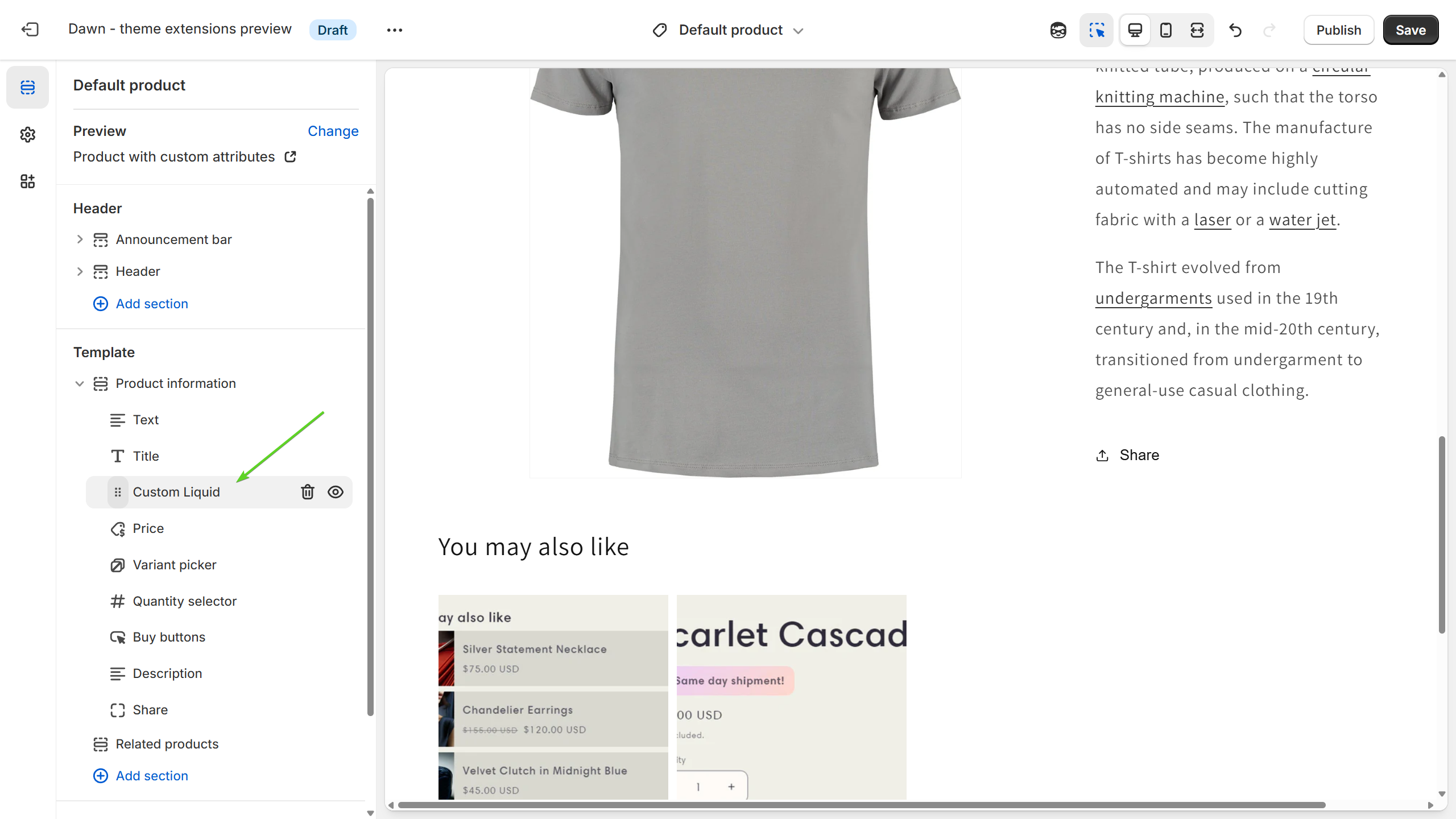The width and height of the screenshot is (1456, 819).
Task: Select the Related products section
Action: pos(167,744)
